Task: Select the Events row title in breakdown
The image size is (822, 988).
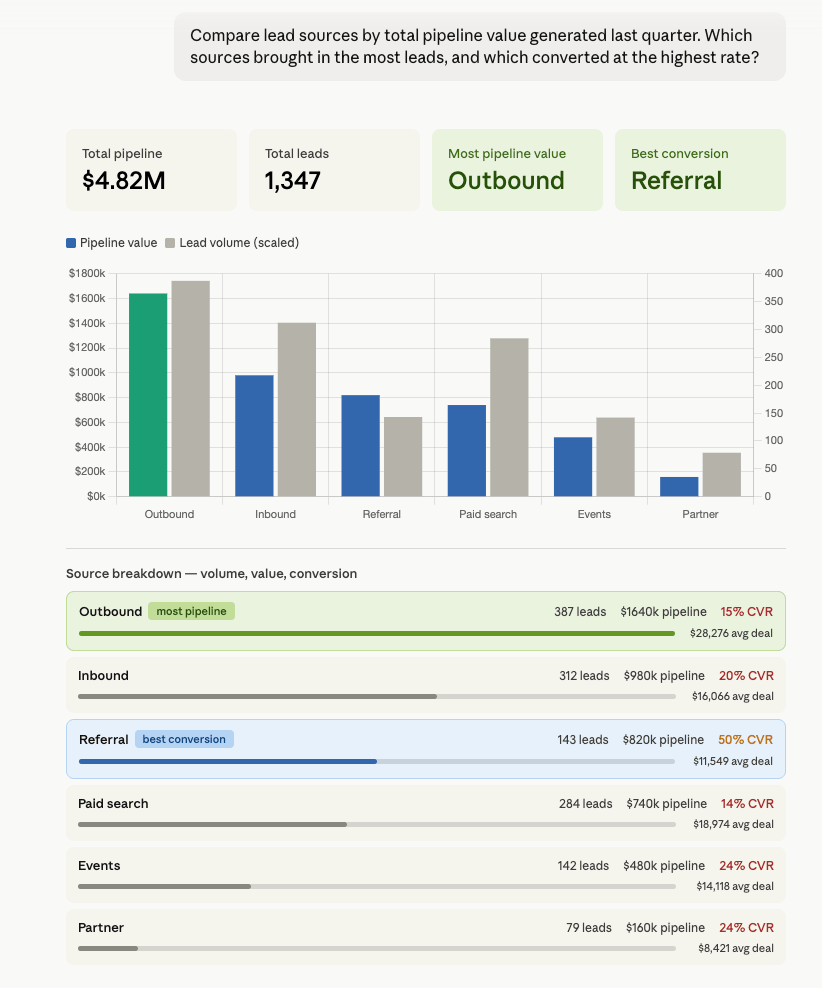Action: [x=99, y=865]
